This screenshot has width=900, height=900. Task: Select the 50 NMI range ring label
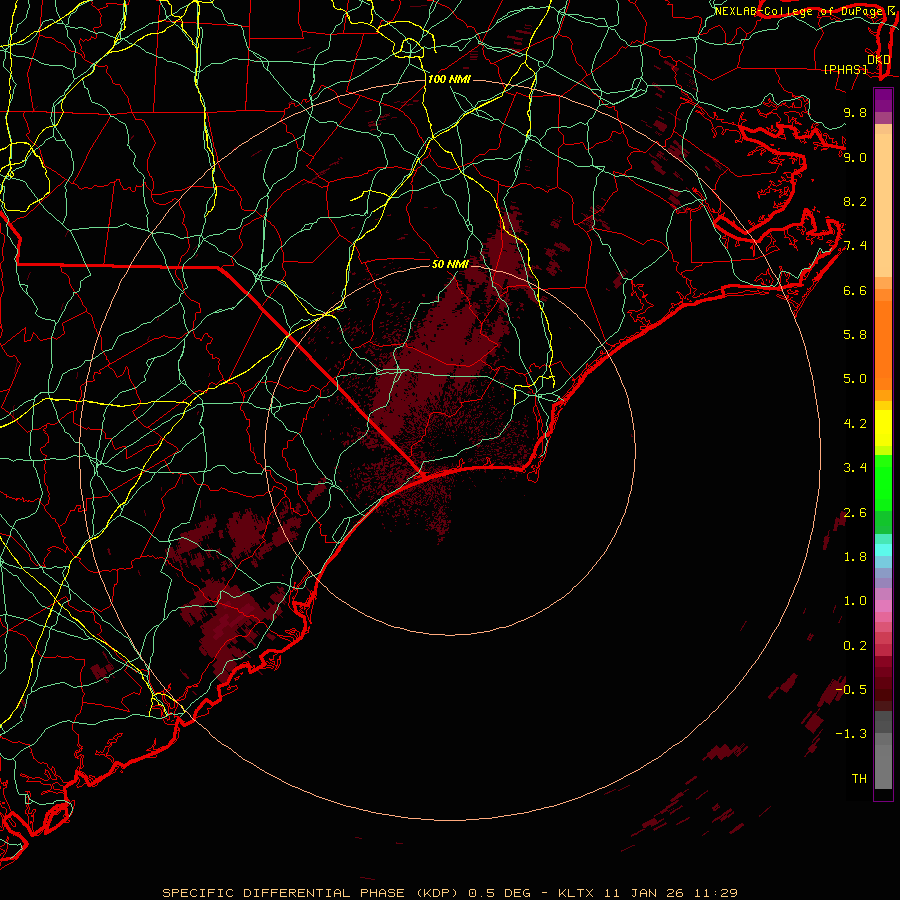(x=450, y=264)
